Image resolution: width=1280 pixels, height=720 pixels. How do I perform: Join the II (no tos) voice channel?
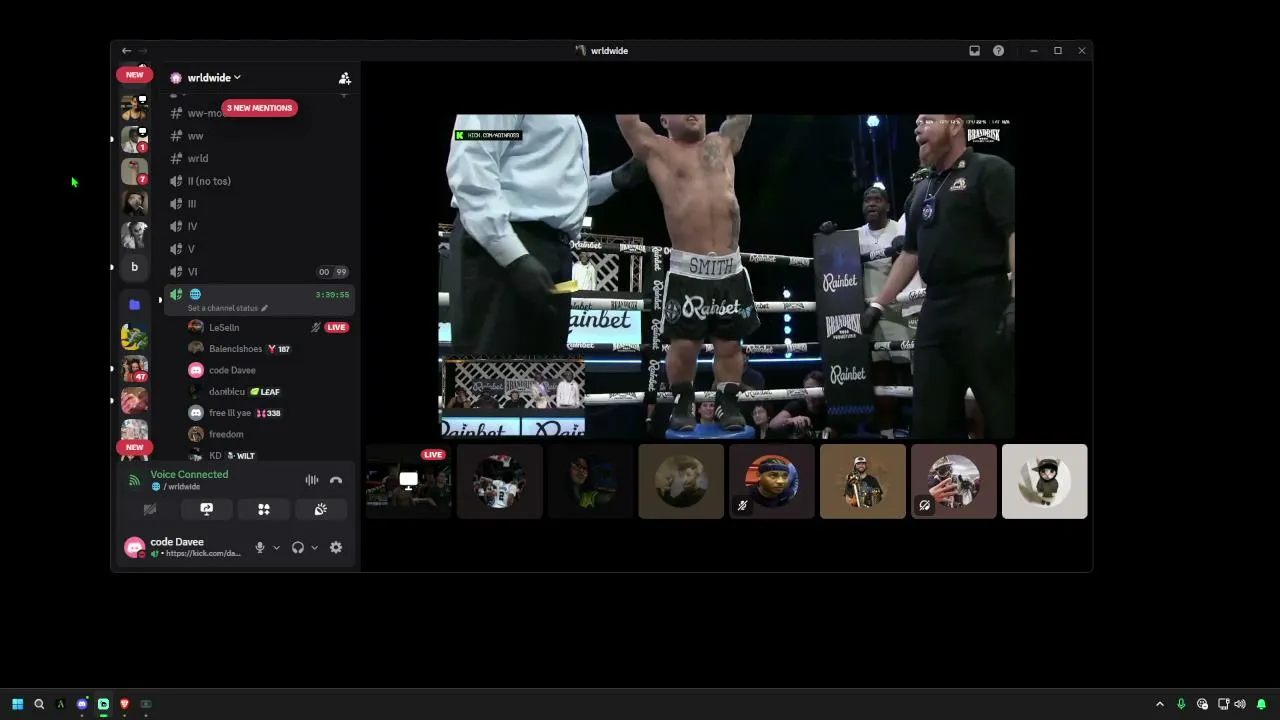(x=258, y=181)
